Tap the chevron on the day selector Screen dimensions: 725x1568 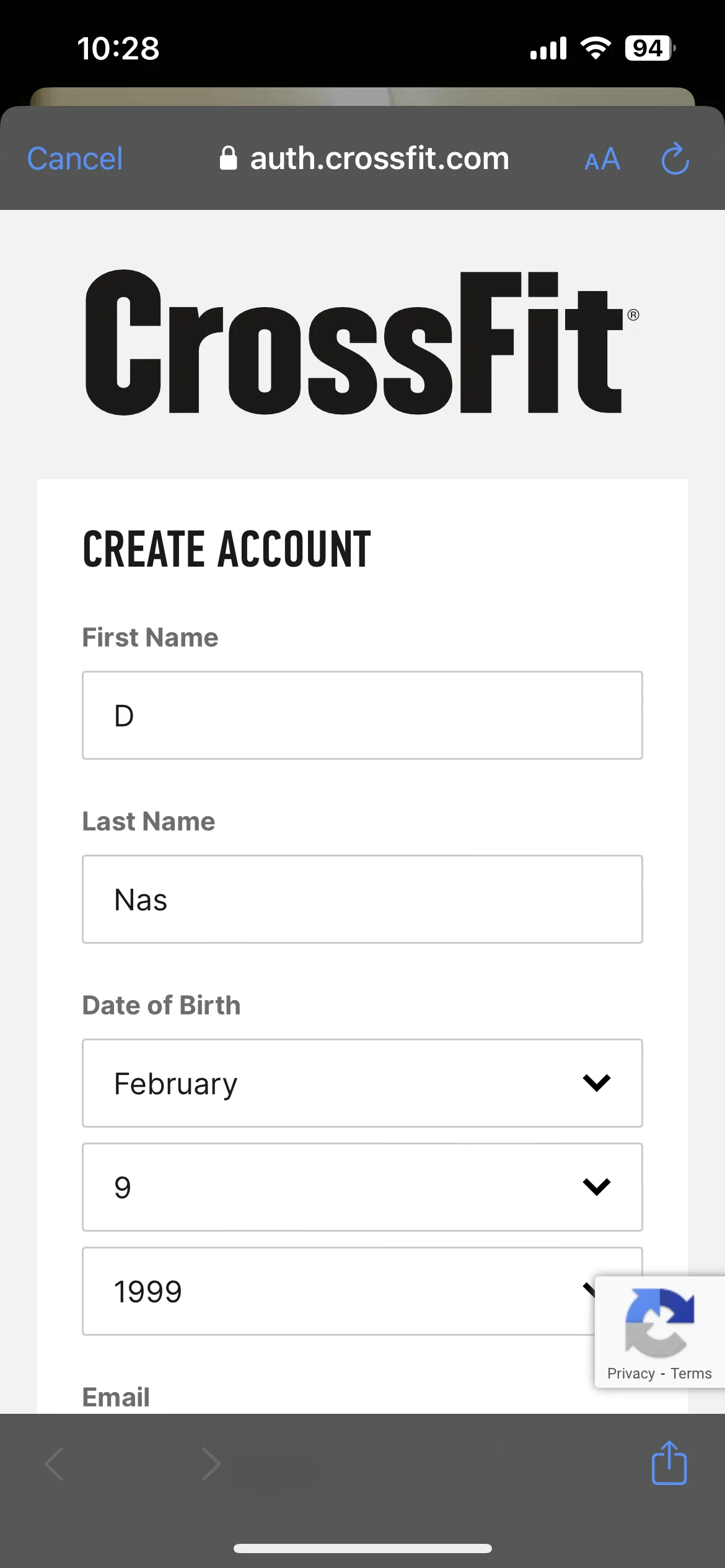(597, 1187)
